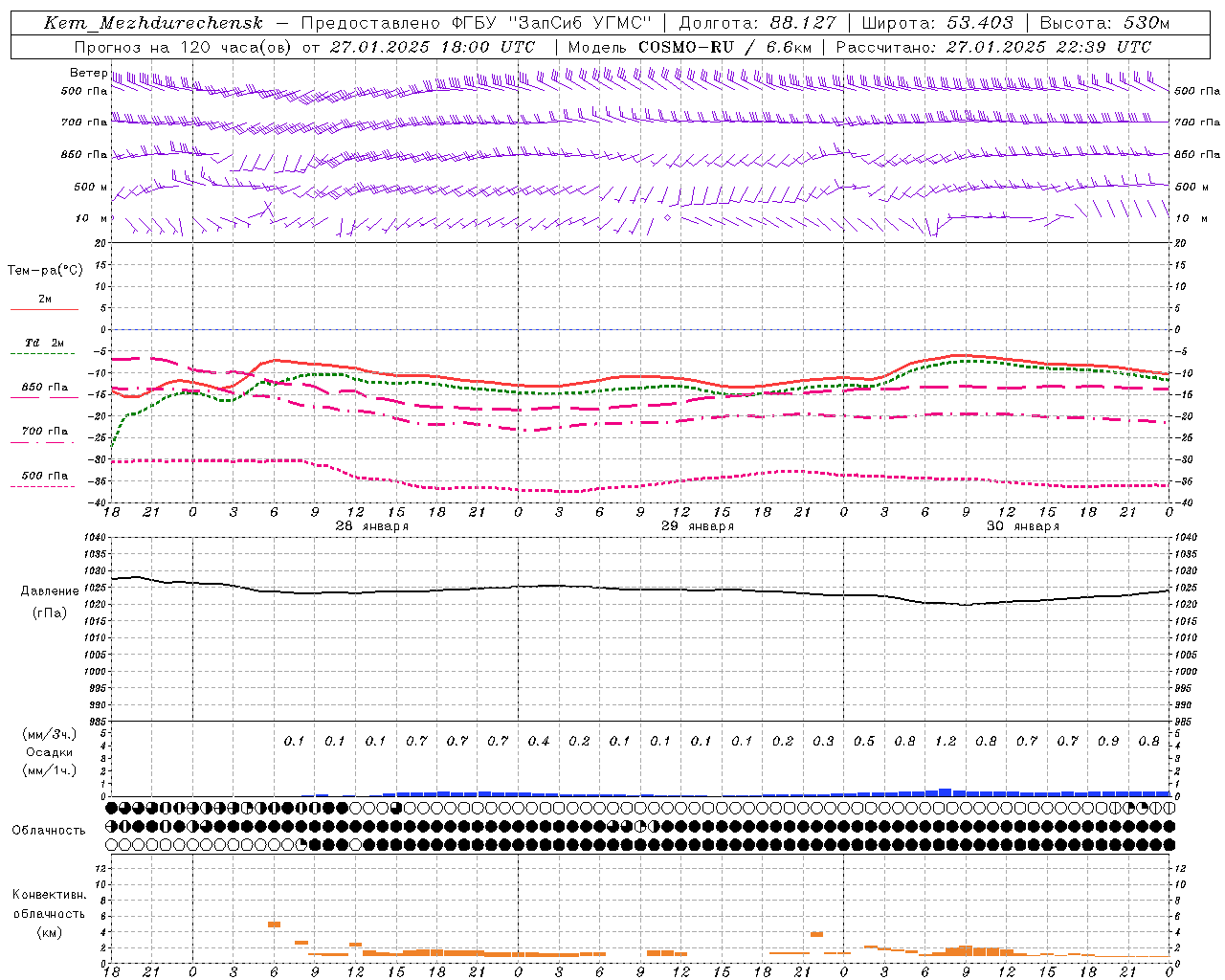Click the precipitation value 1.2
The width and height of the screenshot is (1225, 980).
[946, 741]
